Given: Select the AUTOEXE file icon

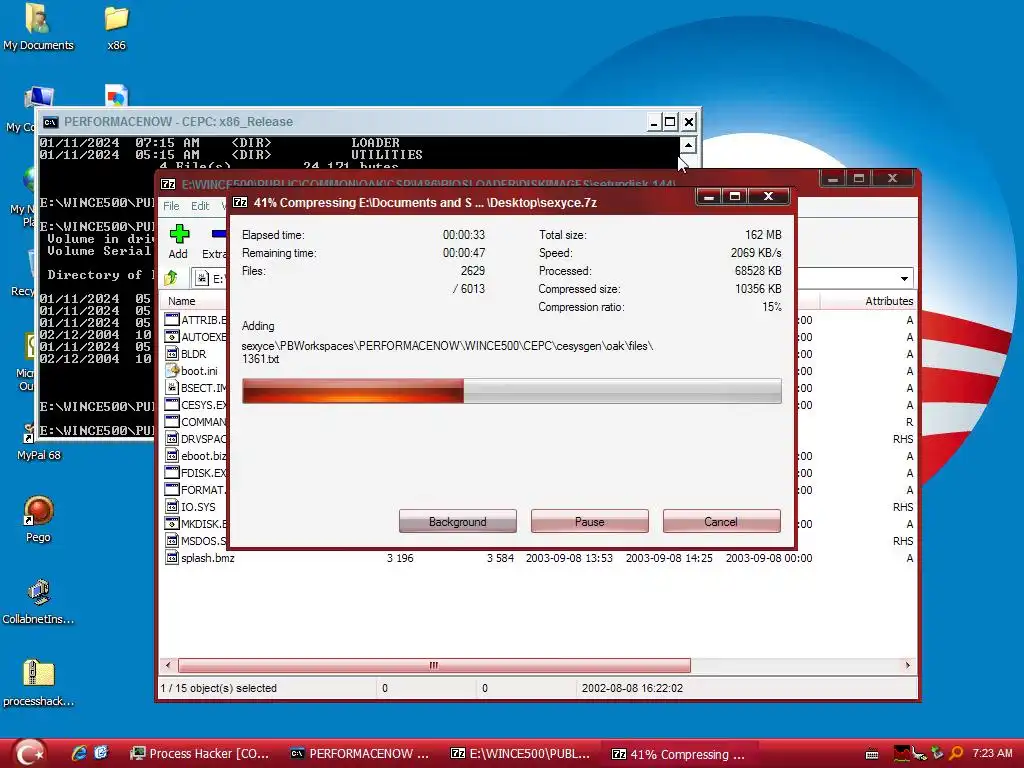Looking at the screenshot, I should (x=172, y=337).
